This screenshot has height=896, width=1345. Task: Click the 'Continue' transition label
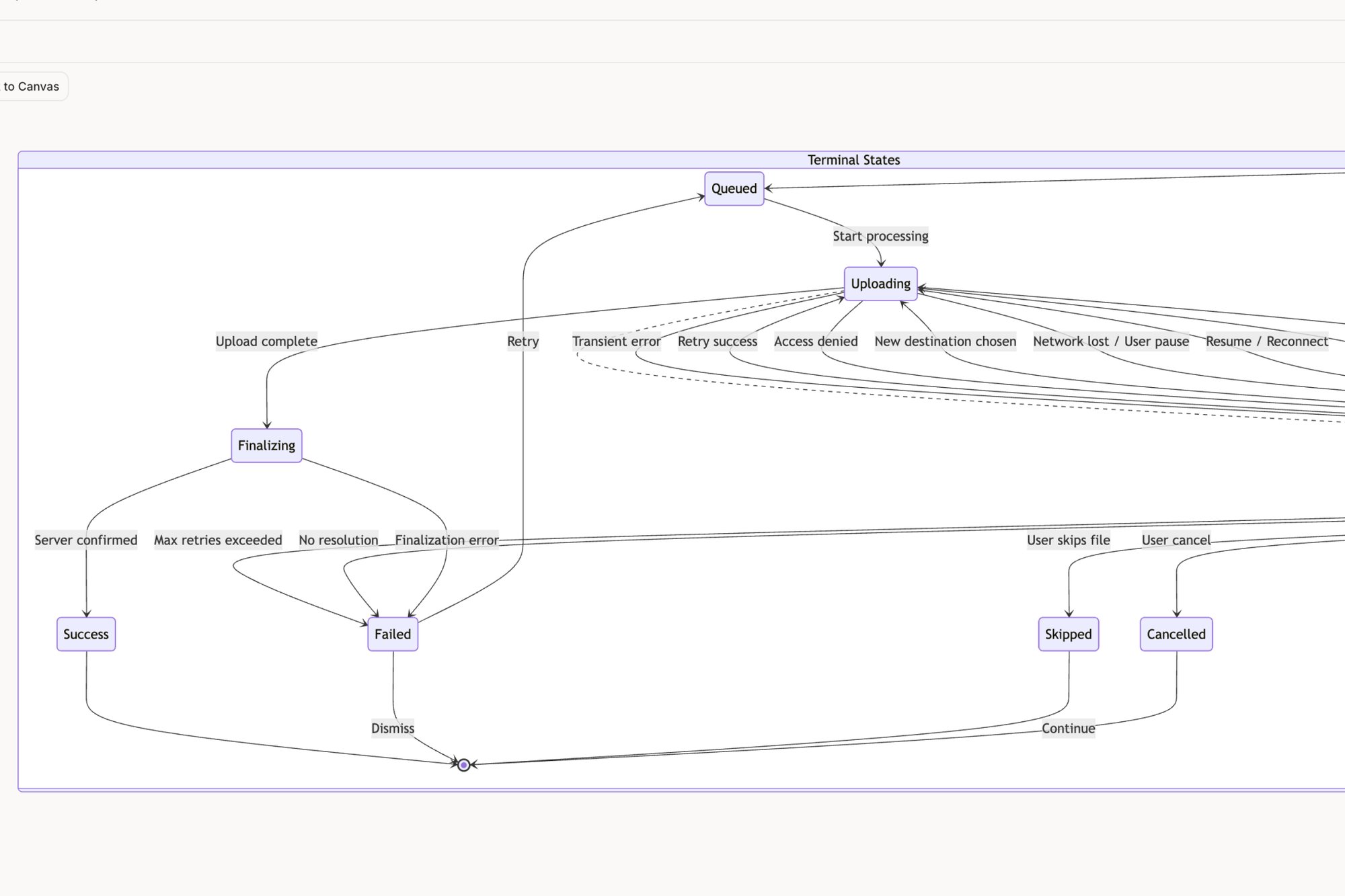click(1068, 729)
